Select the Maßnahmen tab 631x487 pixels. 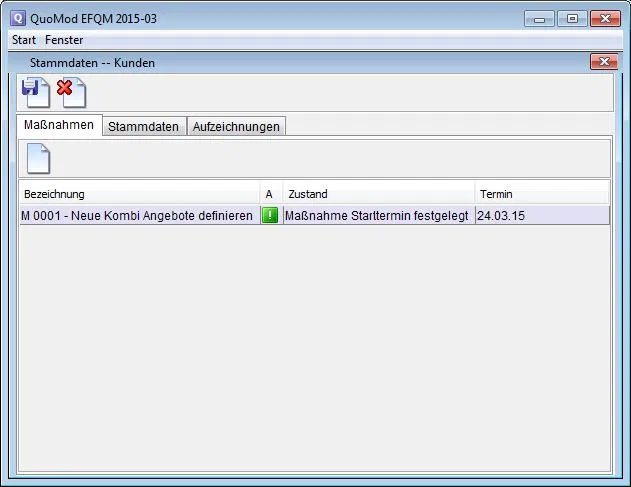(x=59, y=125)
